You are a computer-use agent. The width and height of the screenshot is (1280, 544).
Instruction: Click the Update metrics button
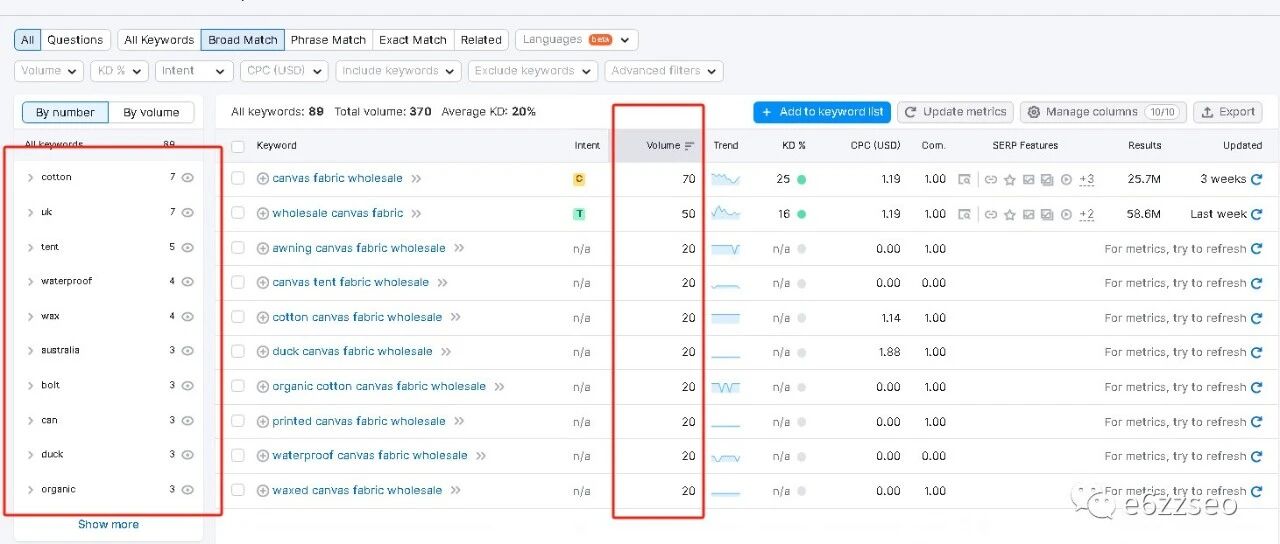point(955,112)
